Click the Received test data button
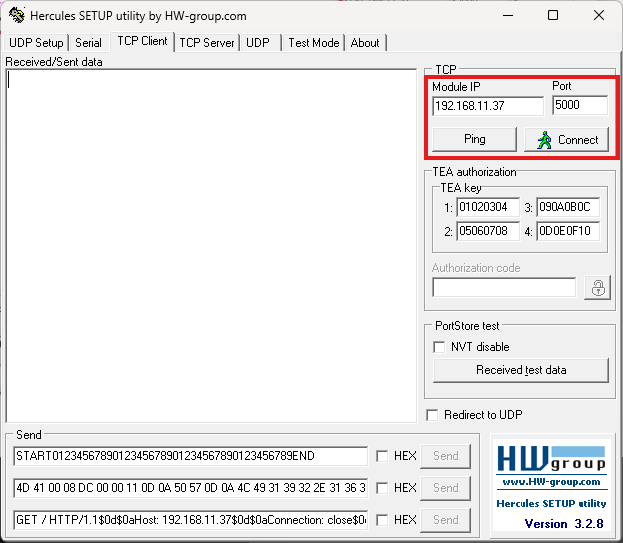The width and height of the screenshot is (623, 543). tap(520, 370)
